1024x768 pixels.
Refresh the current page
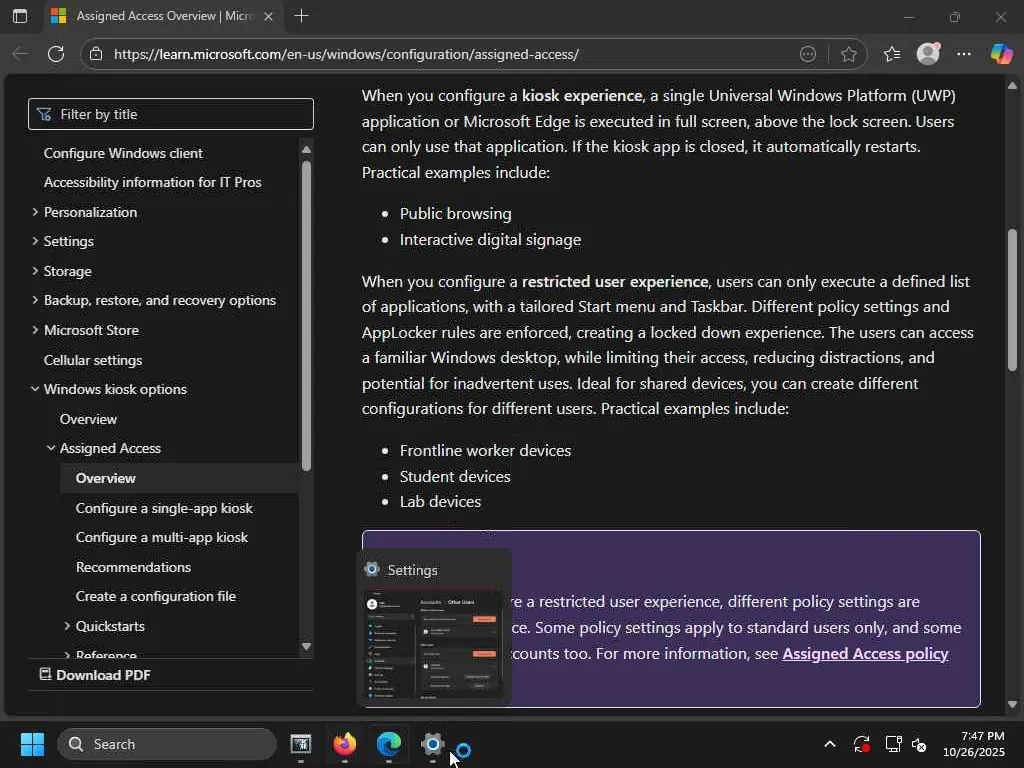coord(56,54)
